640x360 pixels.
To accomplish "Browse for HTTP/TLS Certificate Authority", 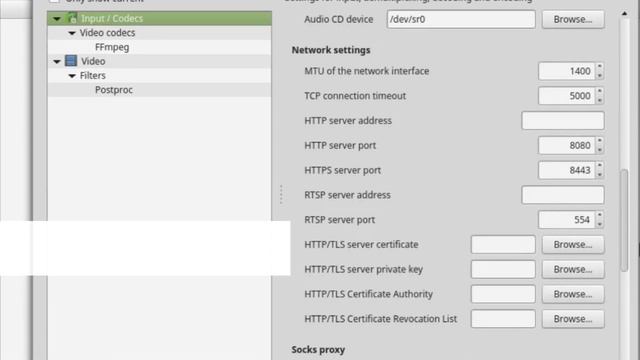I will click(x=573, y=294).
